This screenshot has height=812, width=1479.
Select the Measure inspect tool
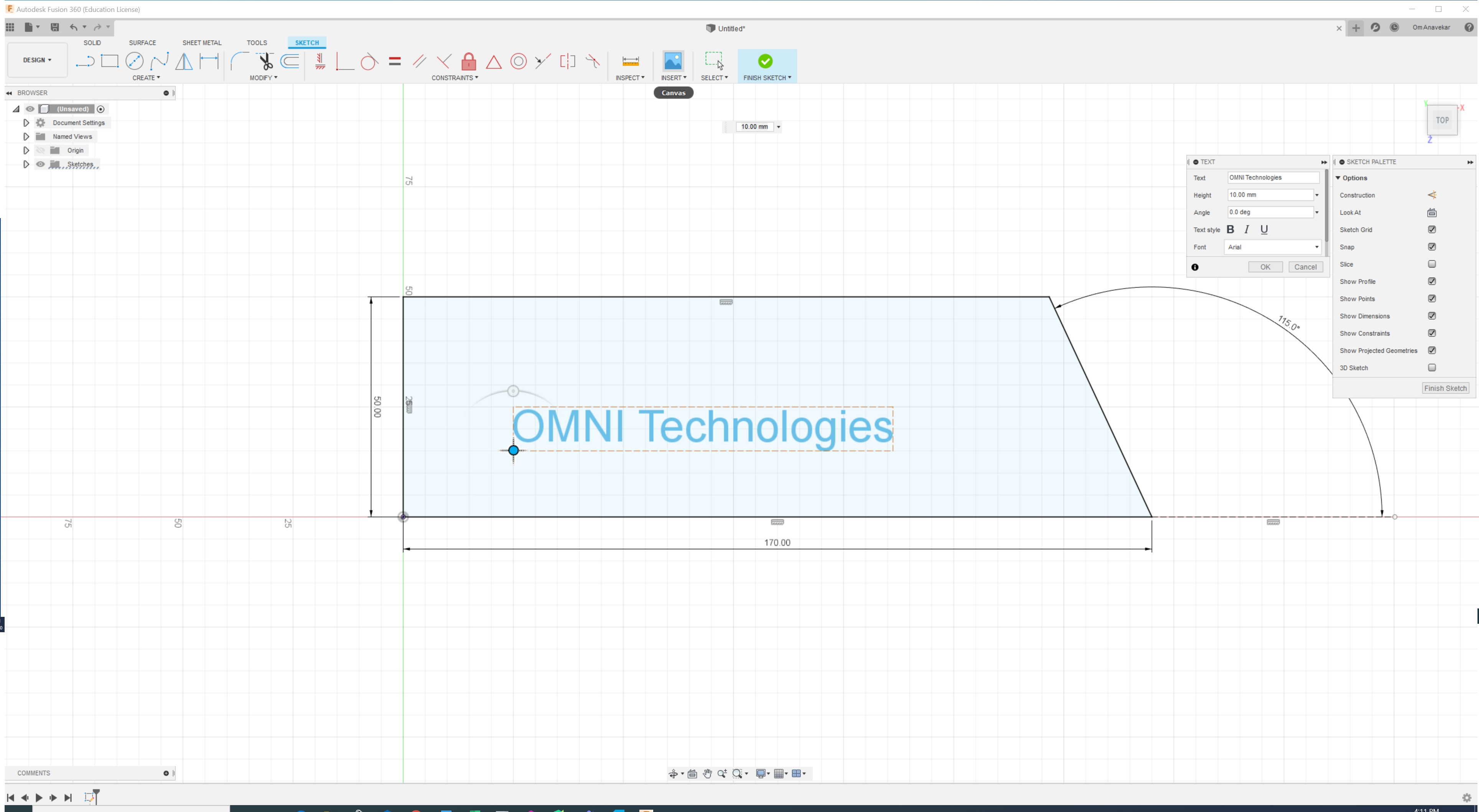coord(631,61)
